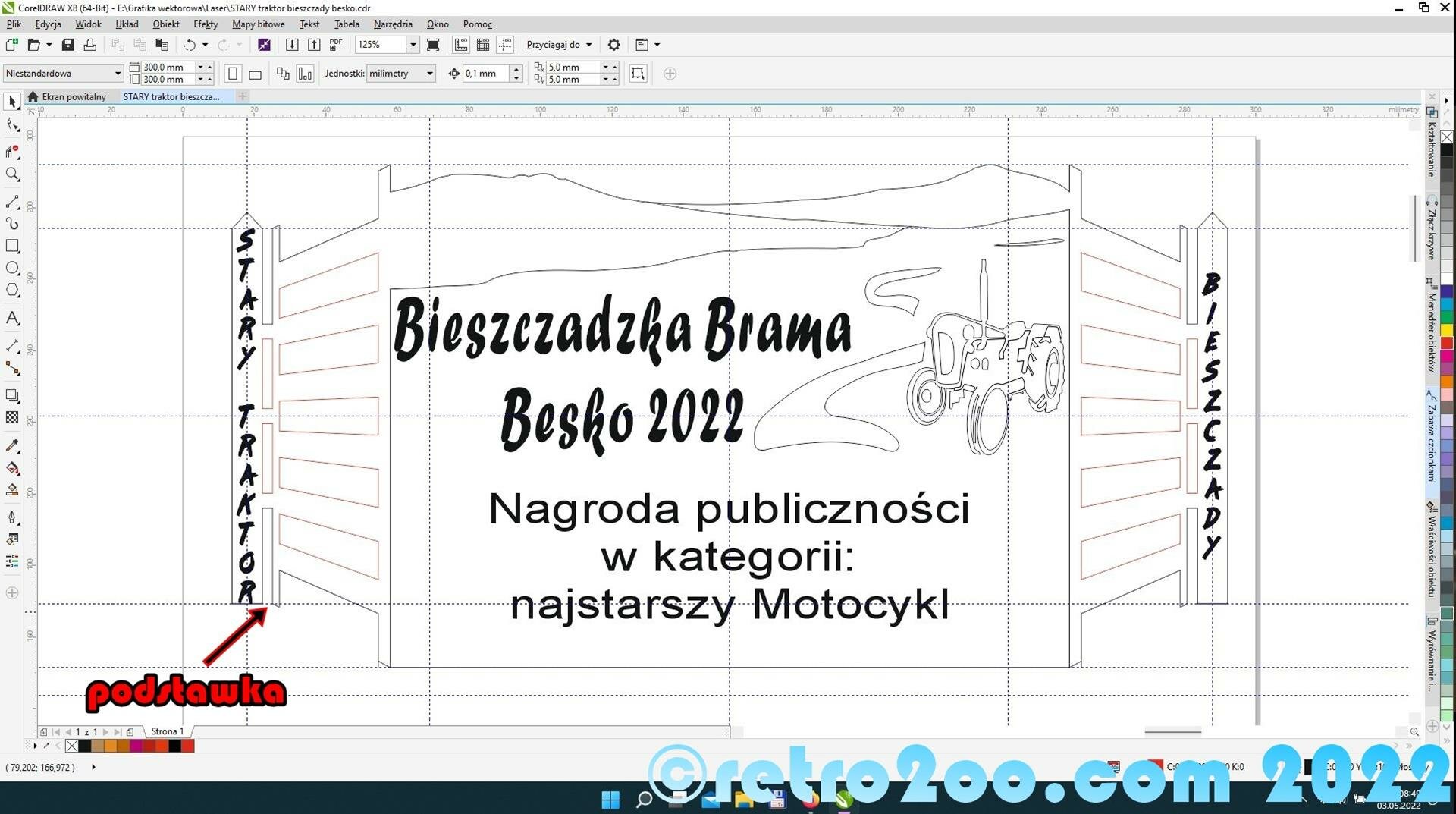This screenshot has width=1456, height=814.
Task: Click the Publish to PDF icon
Action: point(336,45)
